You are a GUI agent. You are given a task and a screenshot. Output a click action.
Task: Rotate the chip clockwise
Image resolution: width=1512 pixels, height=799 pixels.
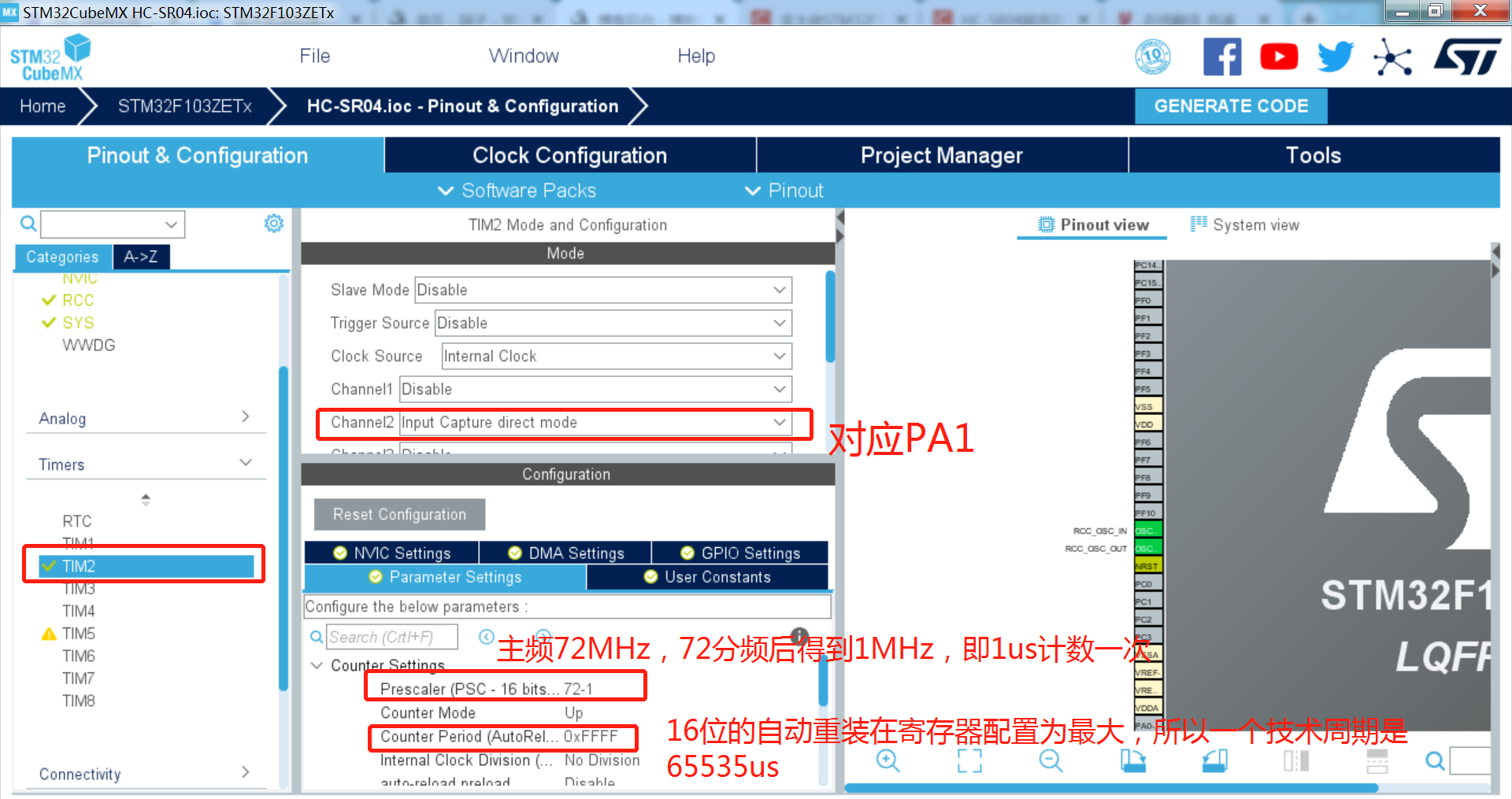pyautogui.click(x=1133, y=760)
